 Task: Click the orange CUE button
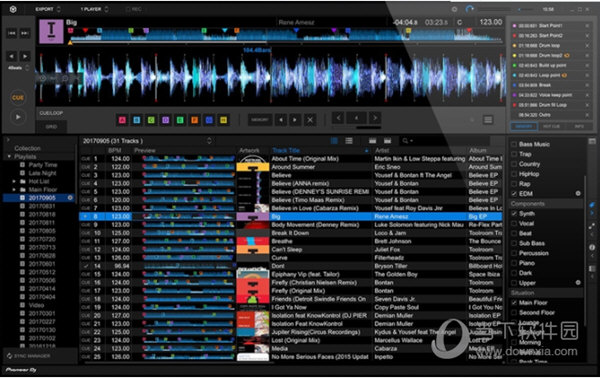(18, 98)
